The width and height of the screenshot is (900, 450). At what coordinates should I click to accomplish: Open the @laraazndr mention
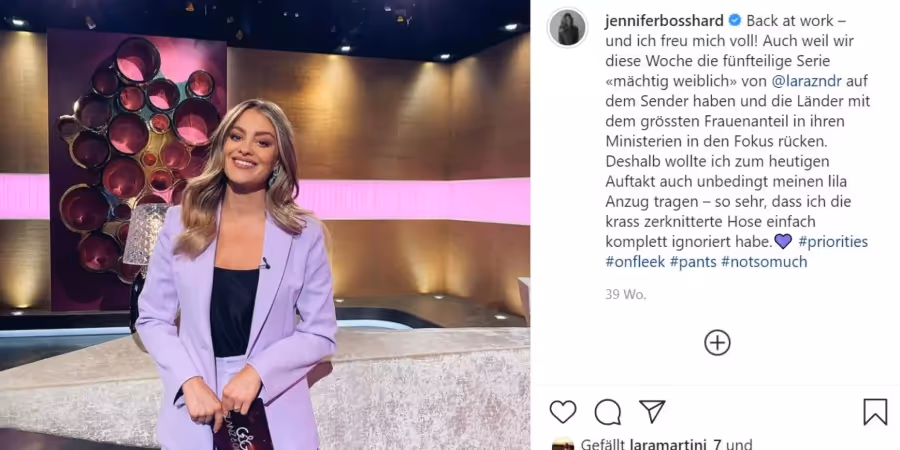tap(806, 82)
